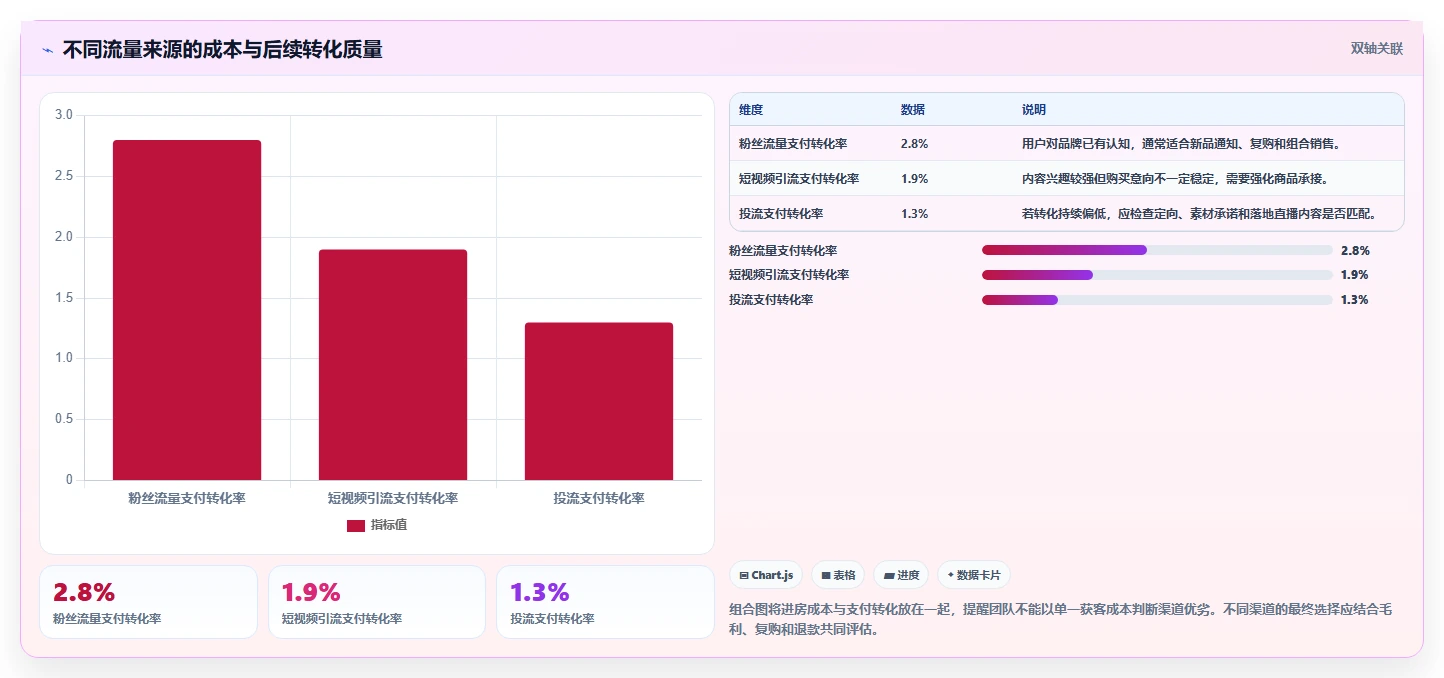This screenshot has width=1444, height=678.
Task: Click the 短视频引流支付转化率 label beside the progress bar
Action: pyautogui.click(x=789, y=275)
